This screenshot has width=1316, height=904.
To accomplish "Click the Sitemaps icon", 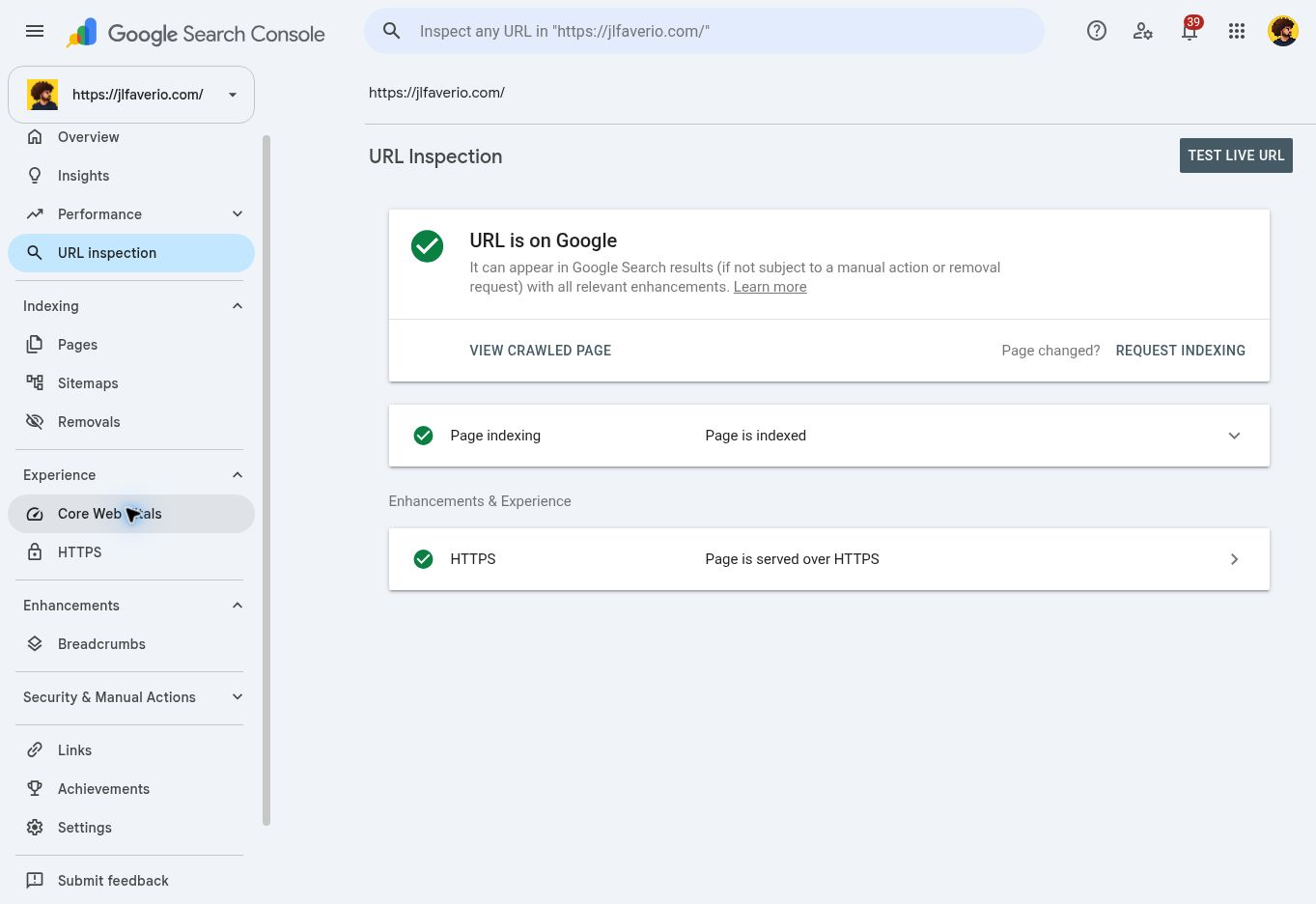I will (x=35, y=383).
